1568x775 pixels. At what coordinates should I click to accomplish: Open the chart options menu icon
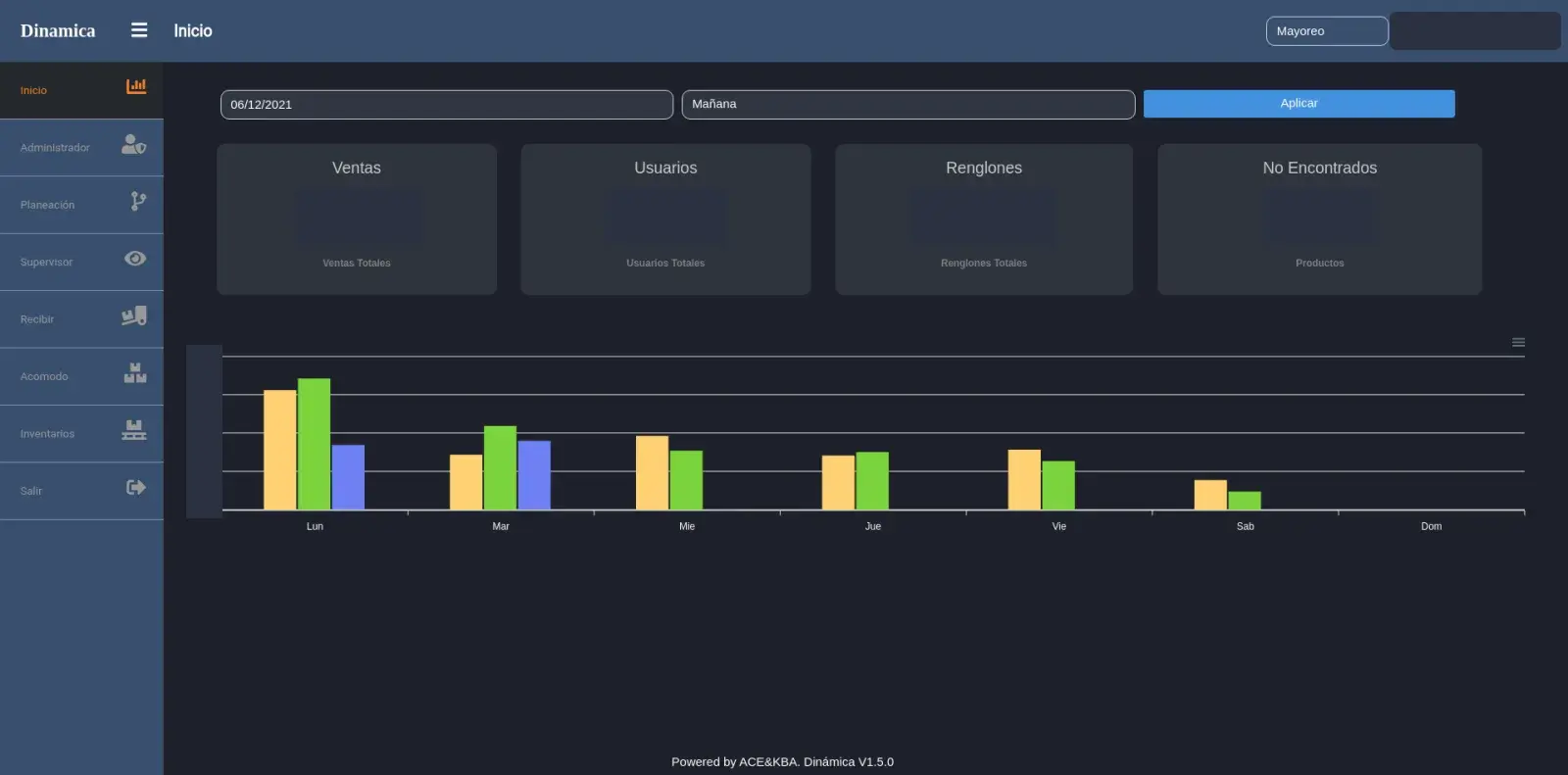click(x=1518, y=342)
